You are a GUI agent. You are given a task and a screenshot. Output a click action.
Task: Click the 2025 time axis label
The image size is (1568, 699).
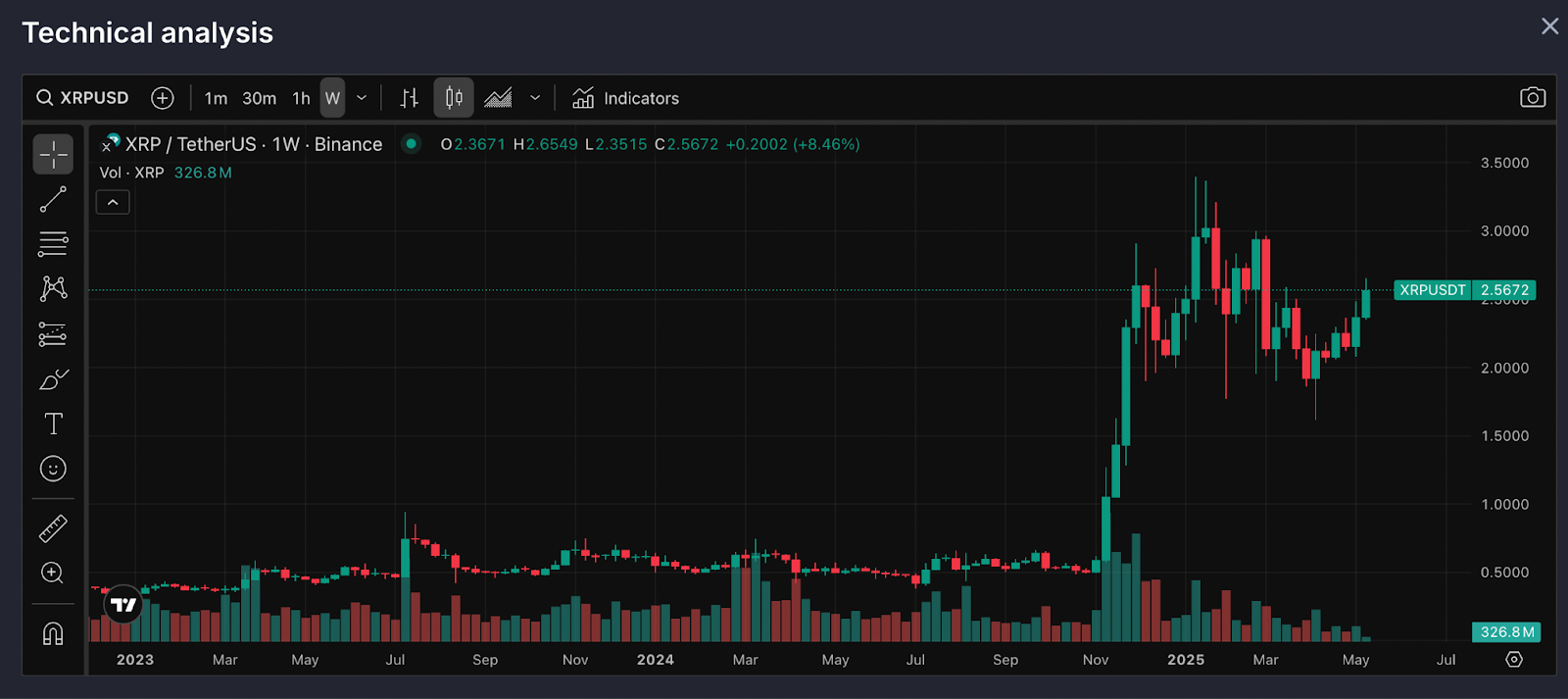click(x=1186, y=660)
